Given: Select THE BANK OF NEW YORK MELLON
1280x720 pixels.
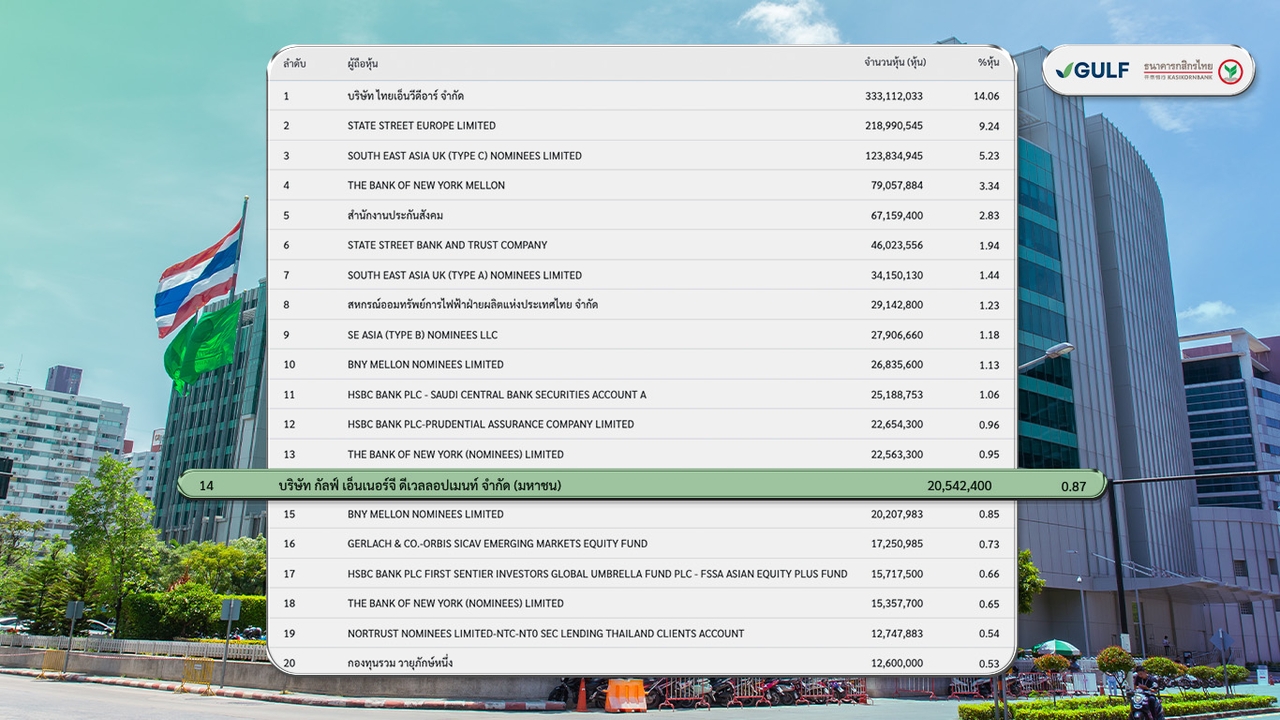Looking at the screenshot, I should (642, 186).
